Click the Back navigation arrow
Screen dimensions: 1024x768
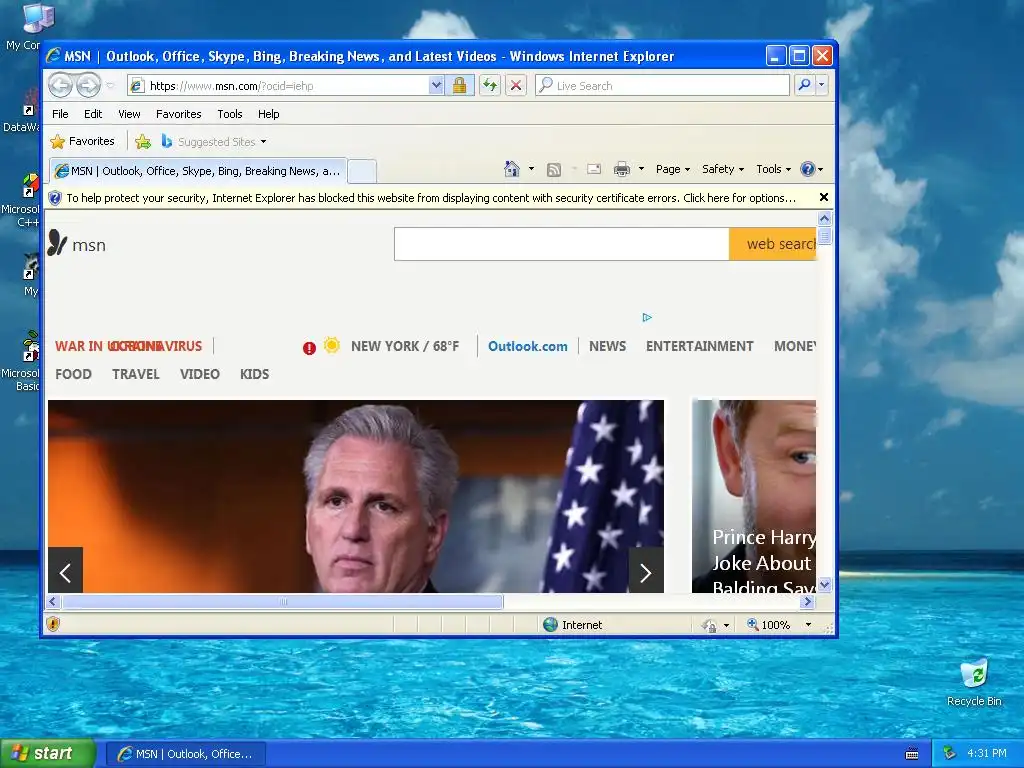[61, 85]
